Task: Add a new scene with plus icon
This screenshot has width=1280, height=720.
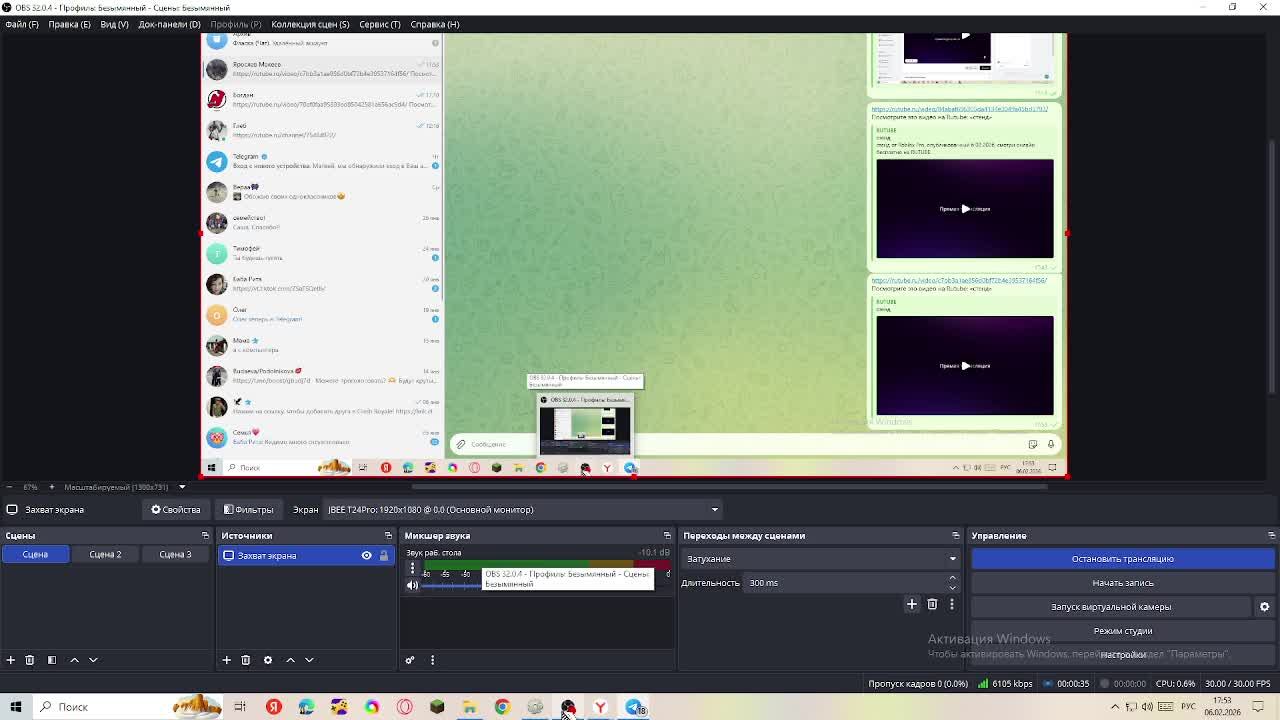Action: [11, 660]
